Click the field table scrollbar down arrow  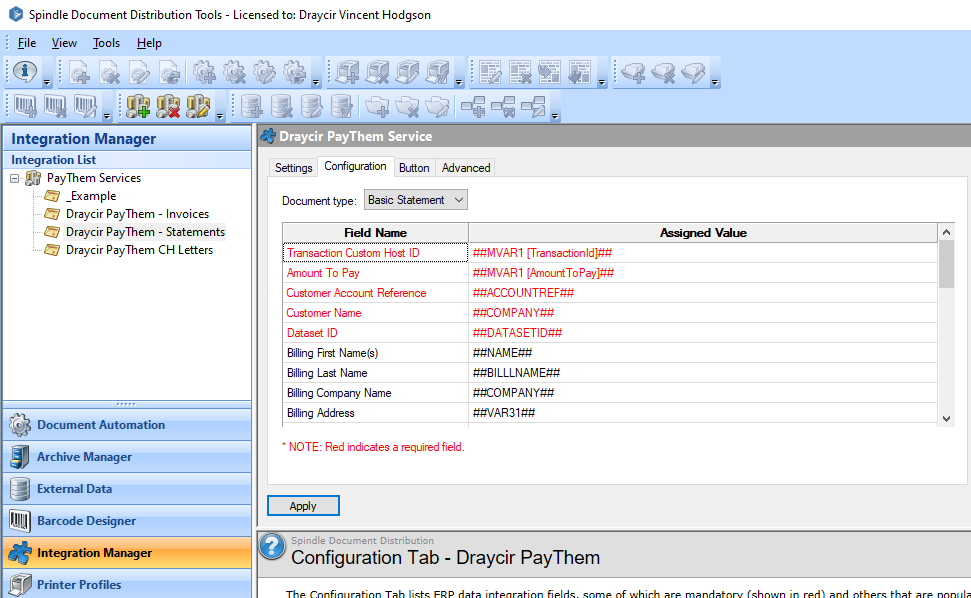[946, 418]
